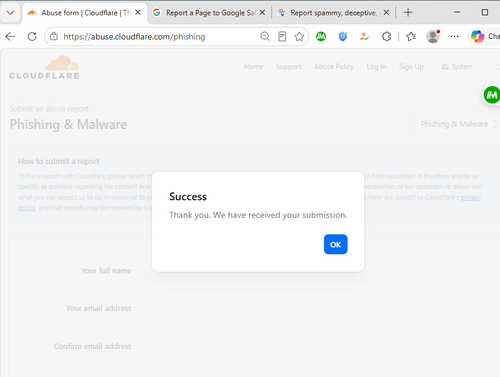View site information lock icon

click(54, 36)
